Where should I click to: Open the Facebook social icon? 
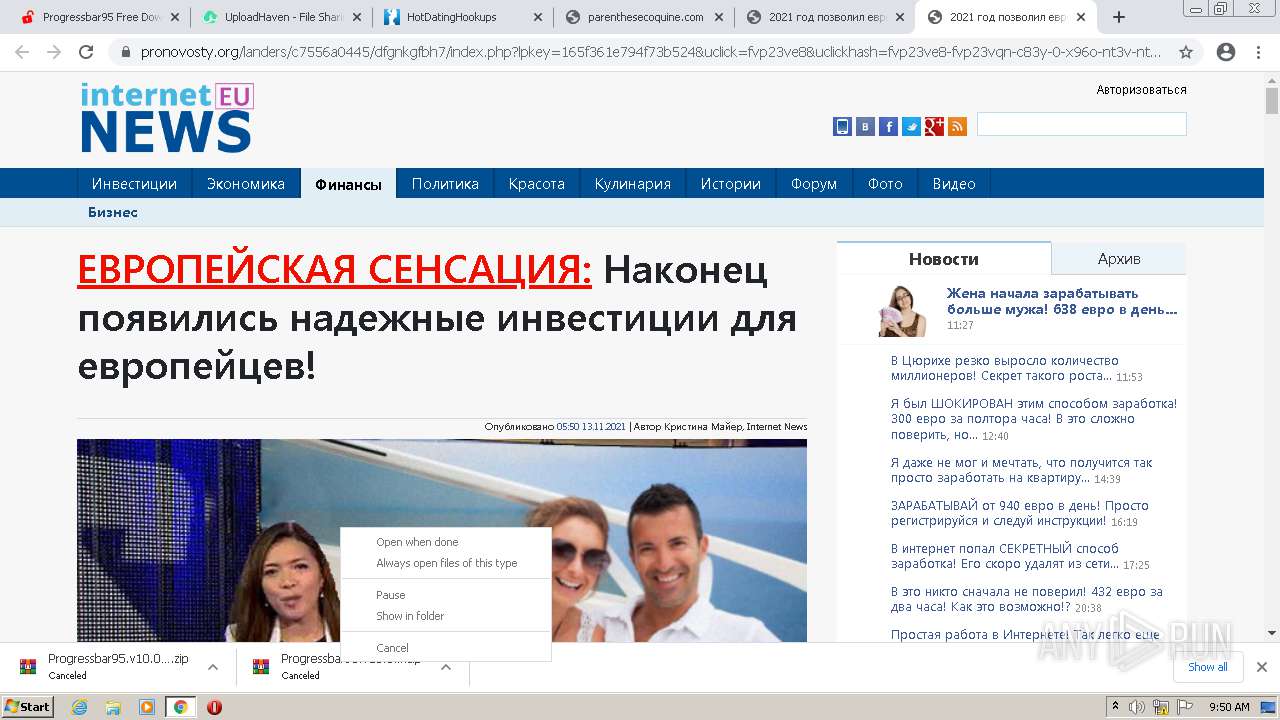click(x=888, y=126)
